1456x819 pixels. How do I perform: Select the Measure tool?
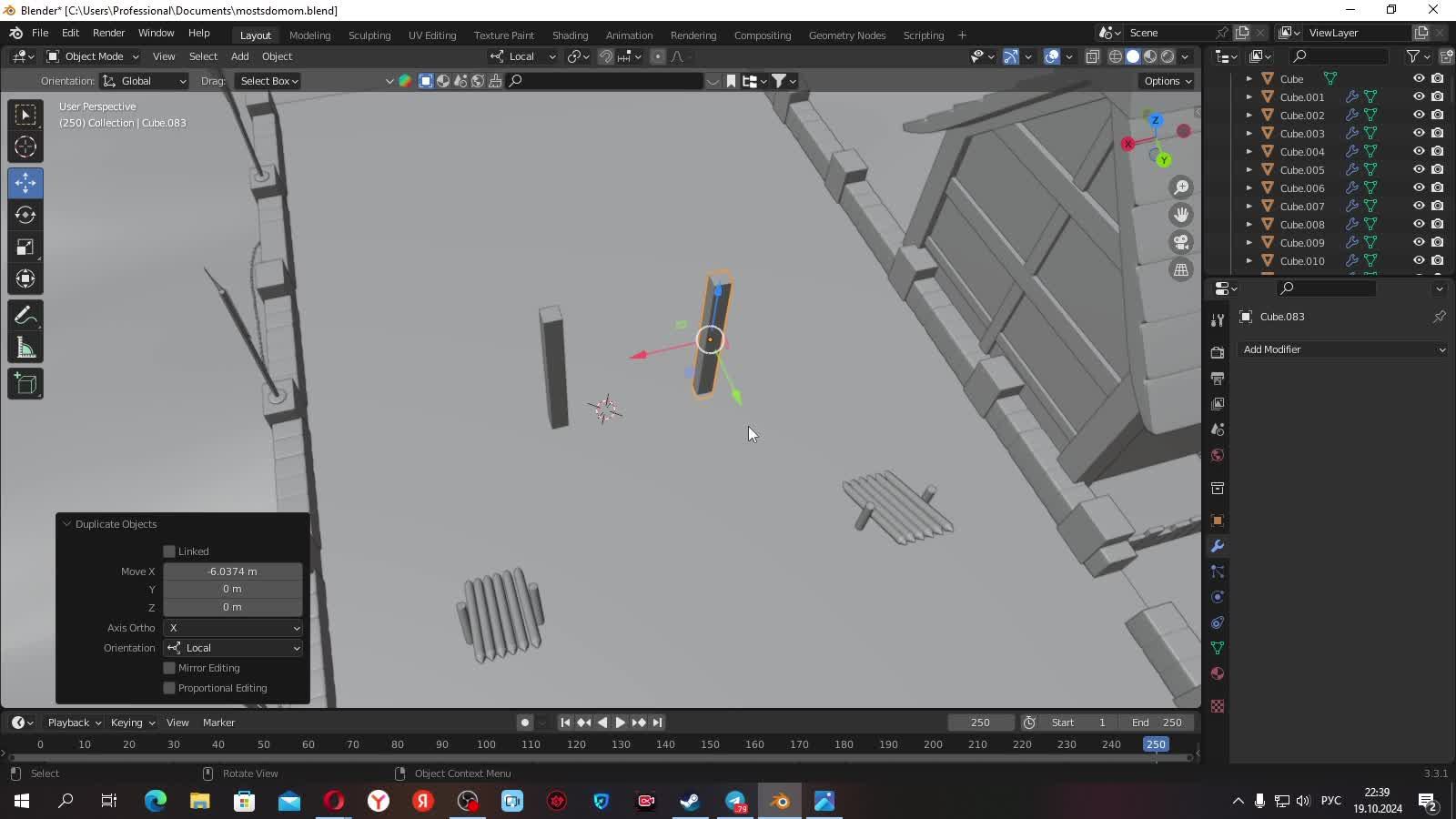25,349
